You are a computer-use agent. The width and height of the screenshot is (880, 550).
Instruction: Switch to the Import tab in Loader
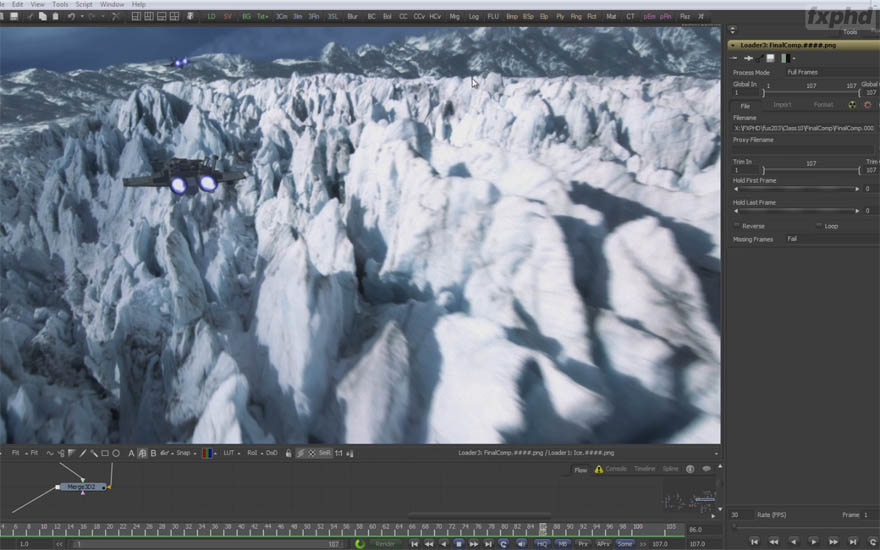point(782,105)
